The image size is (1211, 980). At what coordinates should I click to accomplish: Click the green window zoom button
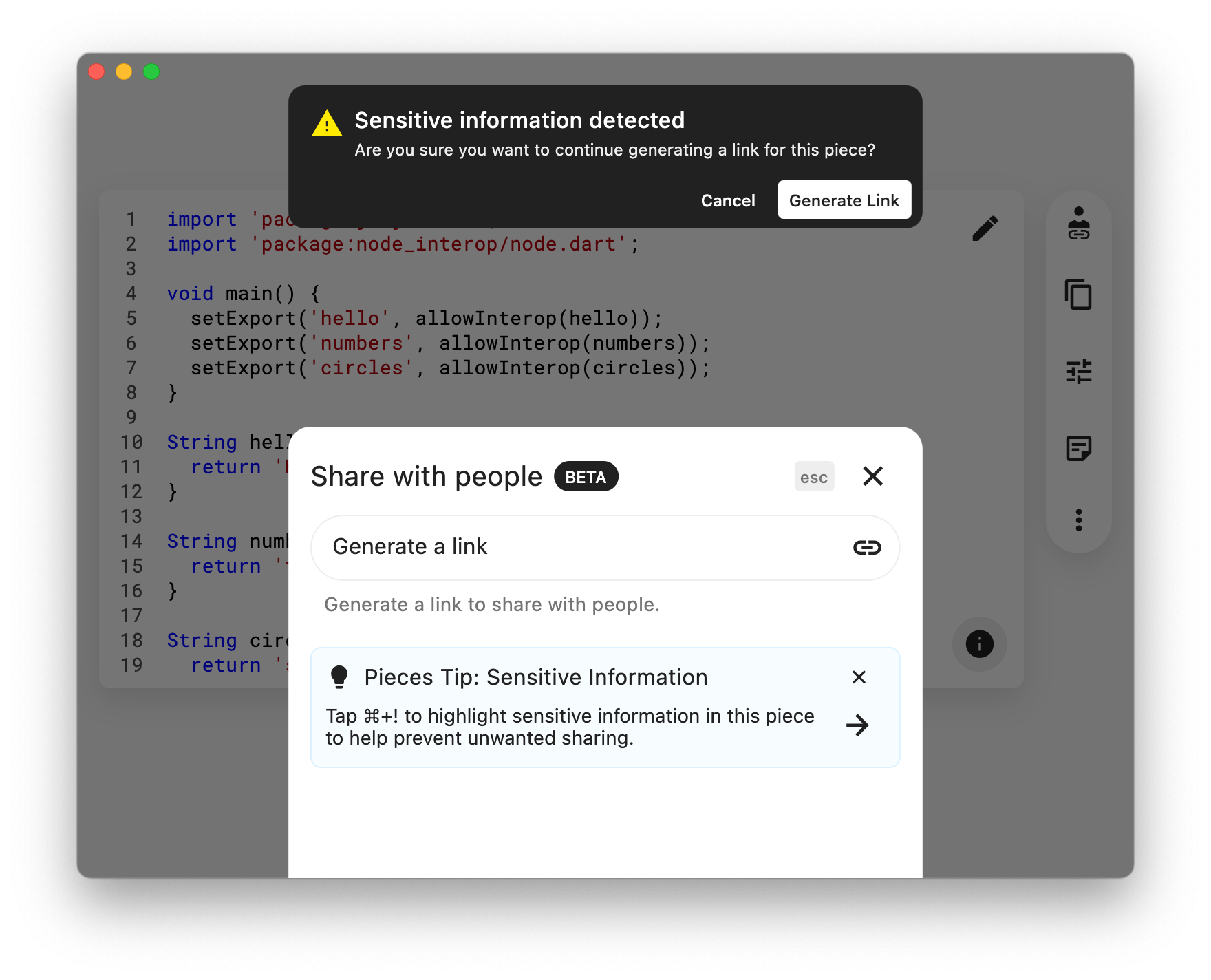(x=151, y=72)
